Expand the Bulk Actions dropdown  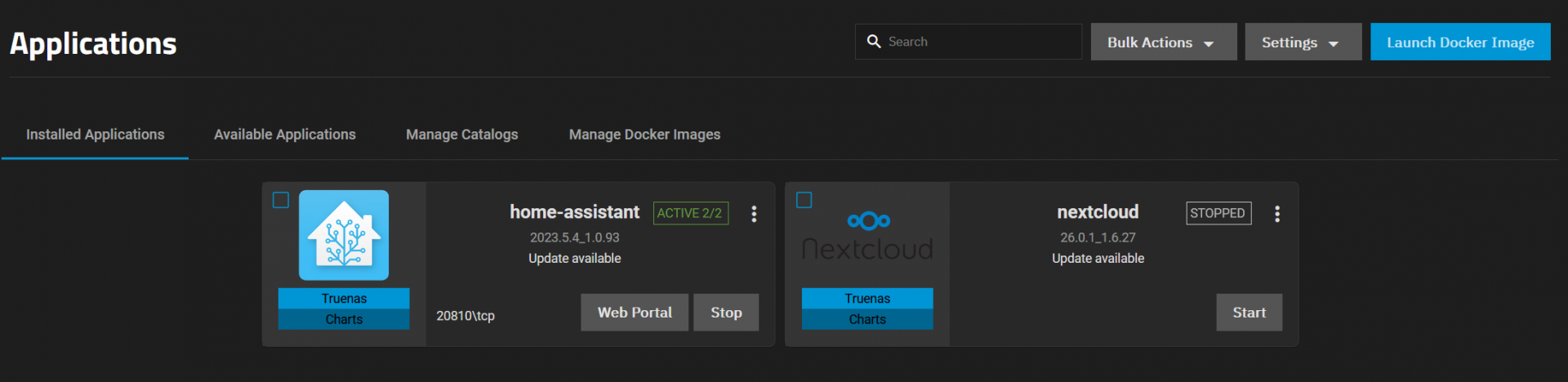pos(1164,42)
